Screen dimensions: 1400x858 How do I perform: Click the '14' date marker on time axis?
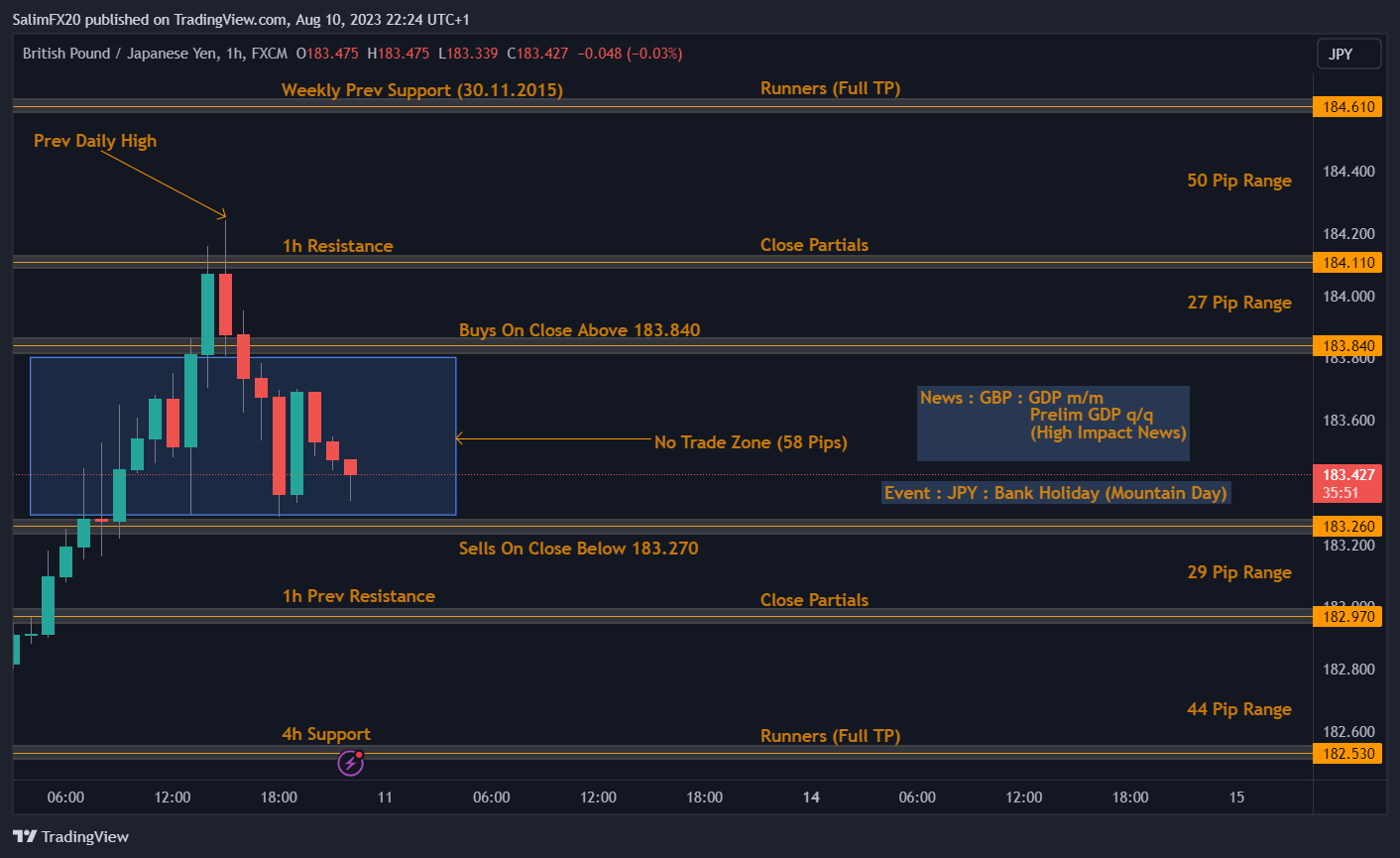click(x=811, y=797)
